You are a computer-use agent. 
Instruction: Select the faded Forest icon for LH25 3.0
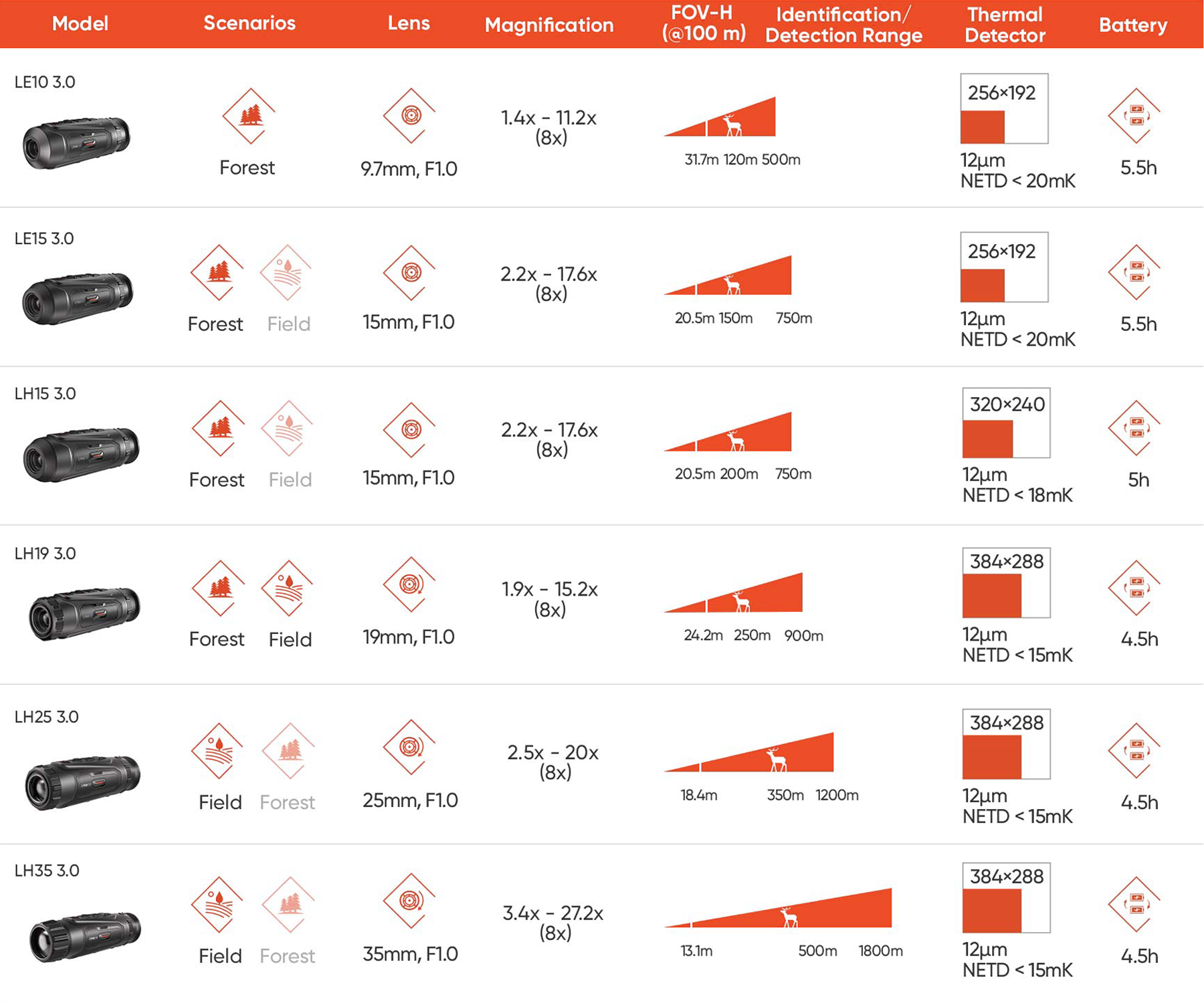pyautogui.click(x=289, y=750)
